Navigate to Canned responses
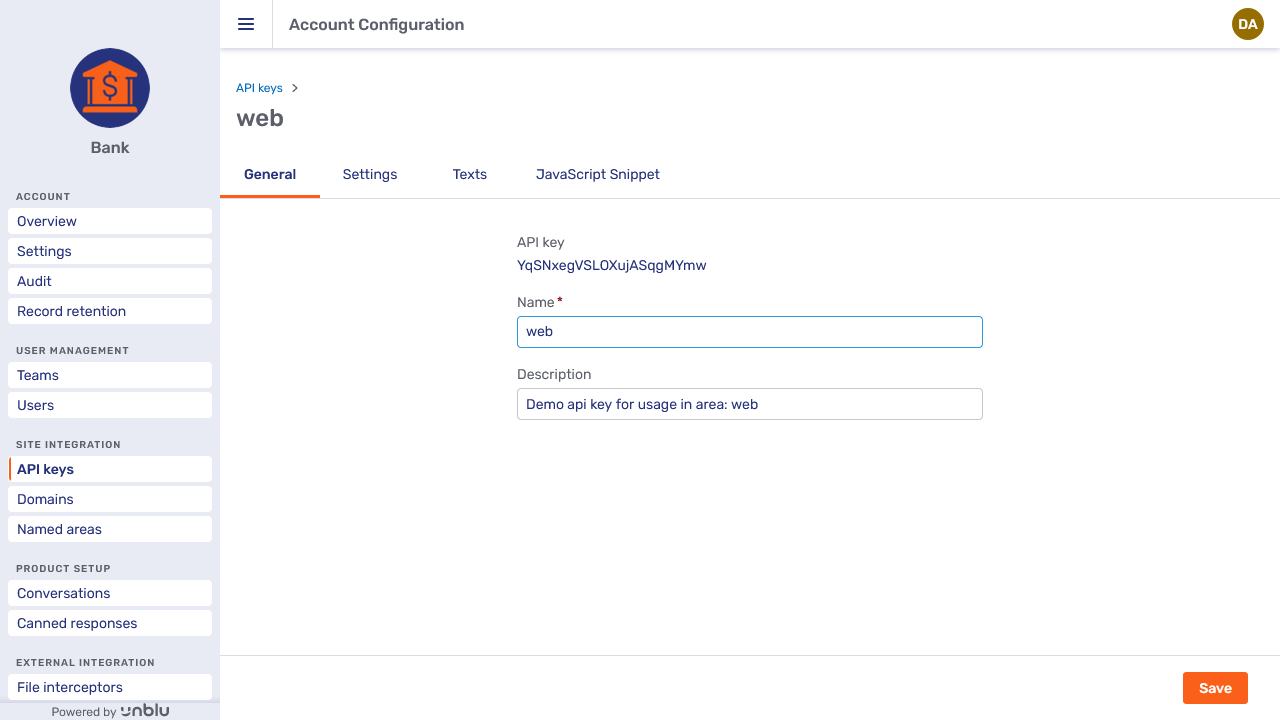Viewport: 1280px width, 720px height. pos(110,623)
